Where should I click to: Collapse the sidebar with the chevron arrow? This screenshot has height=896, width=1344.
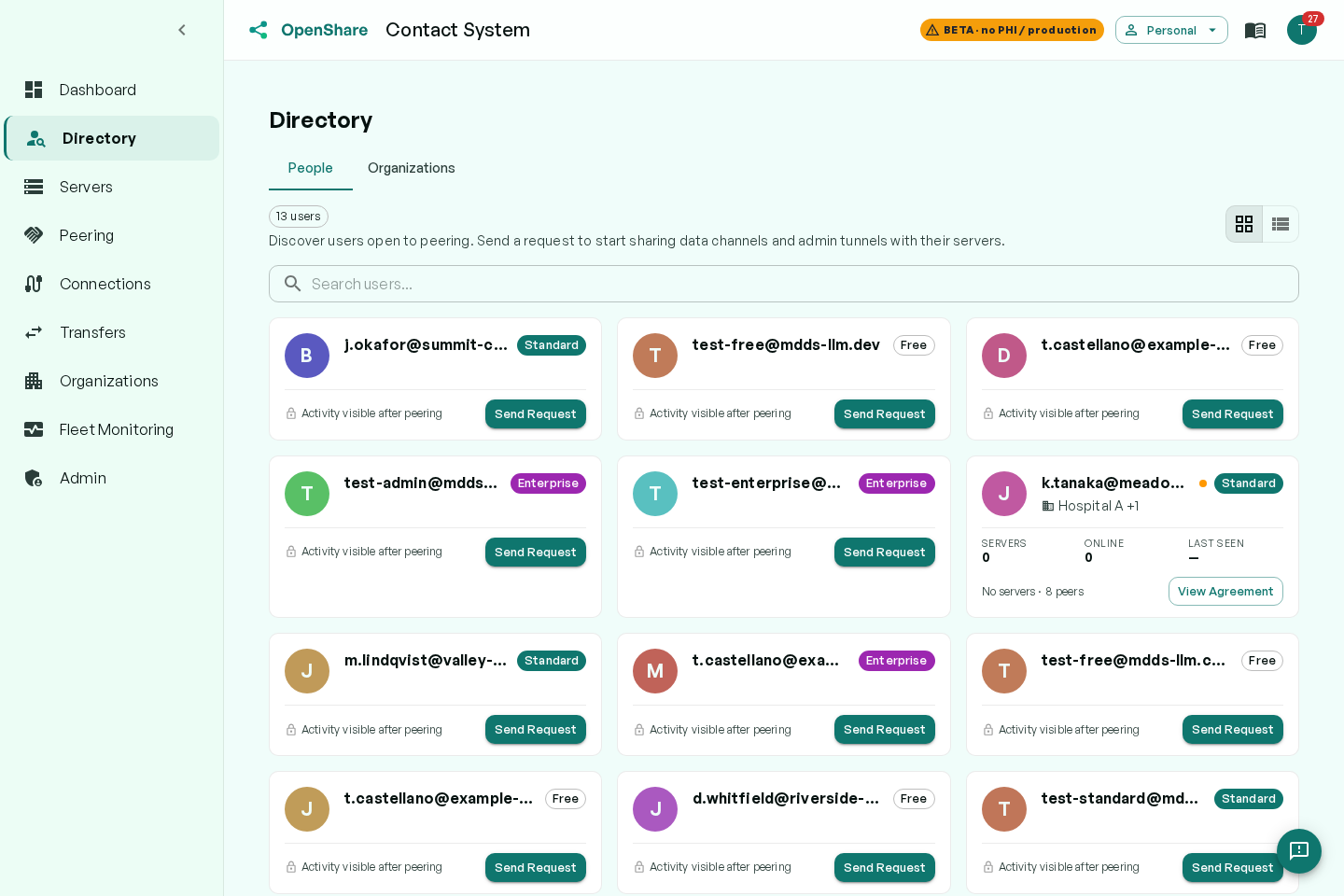182,30
